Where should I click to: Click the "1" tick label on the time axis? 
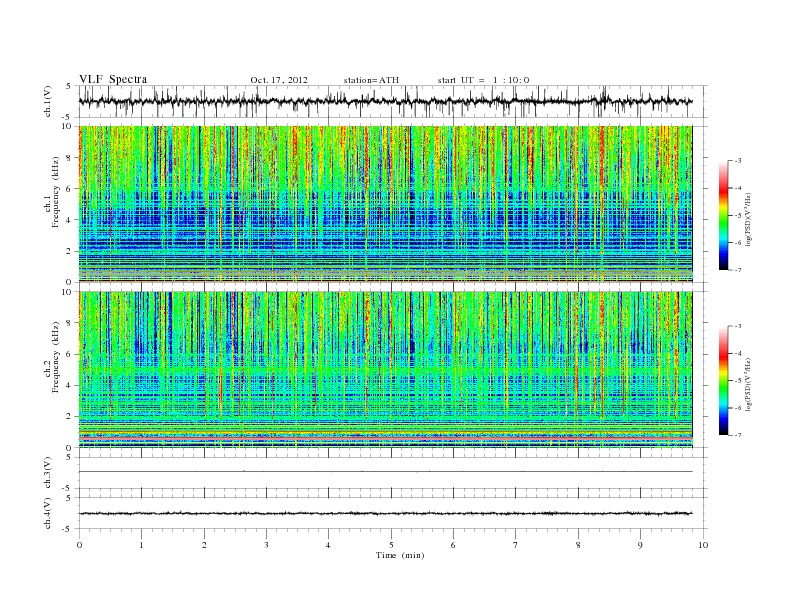141,545
